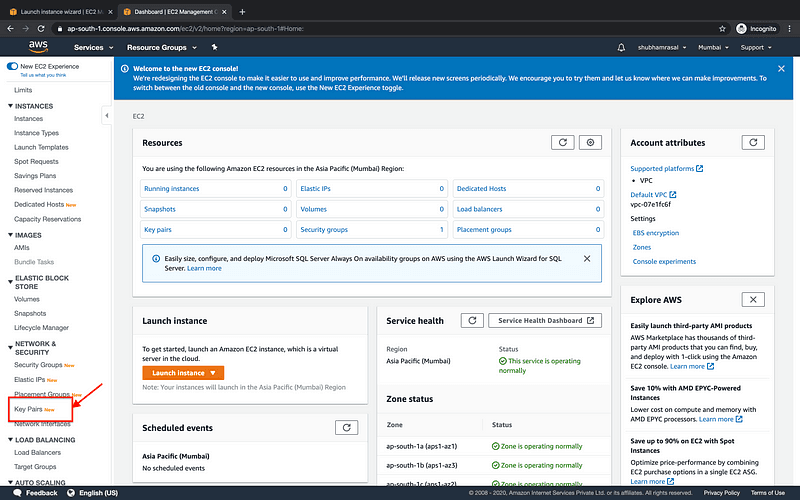Click Security groups resource link
The width and height of the screenshot is (800, 500).
pyautogui.click(x=324, y=230)
